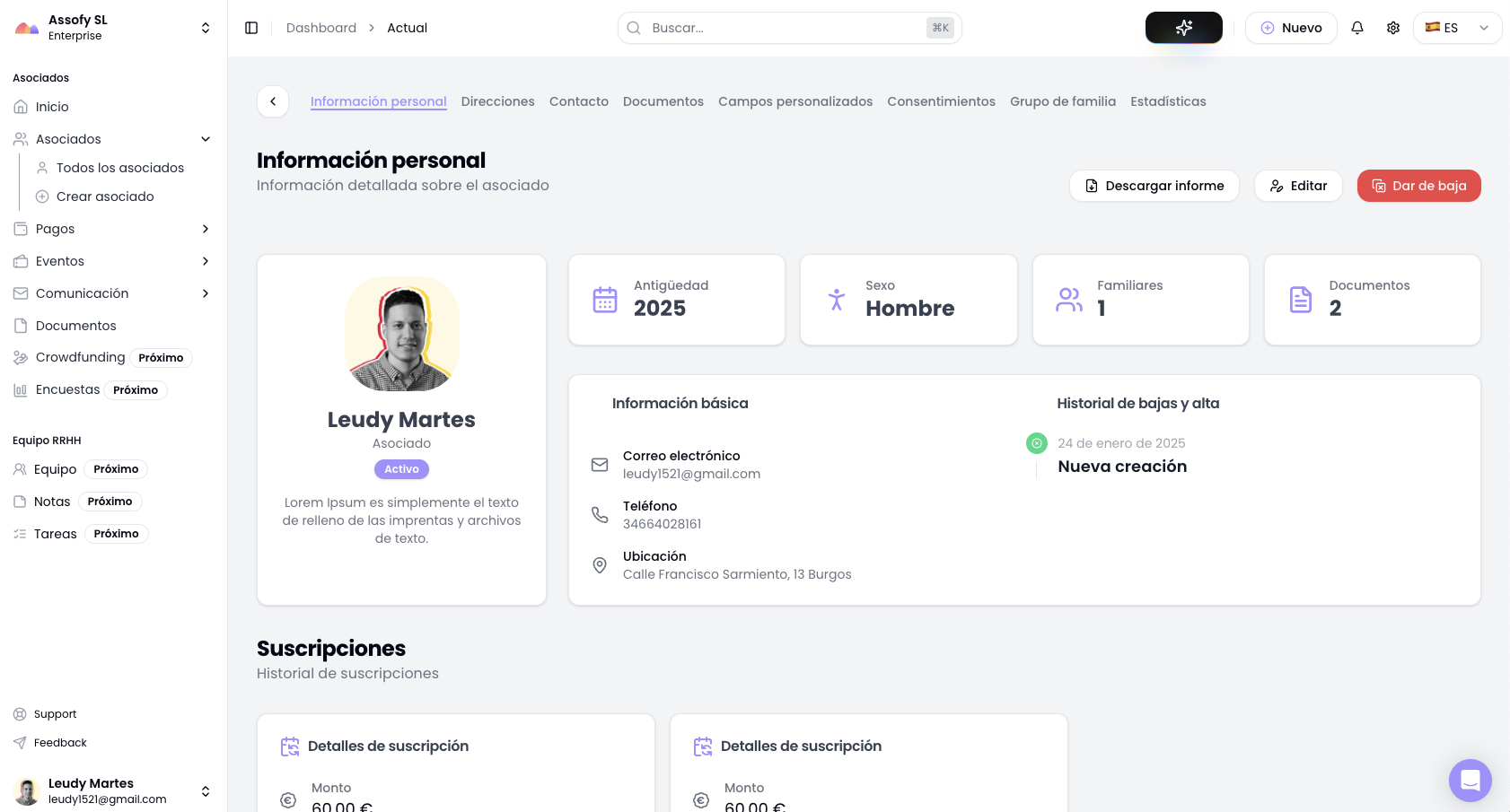
Task: Switch to the Direcciones tab
Action: tap(497, 101)
